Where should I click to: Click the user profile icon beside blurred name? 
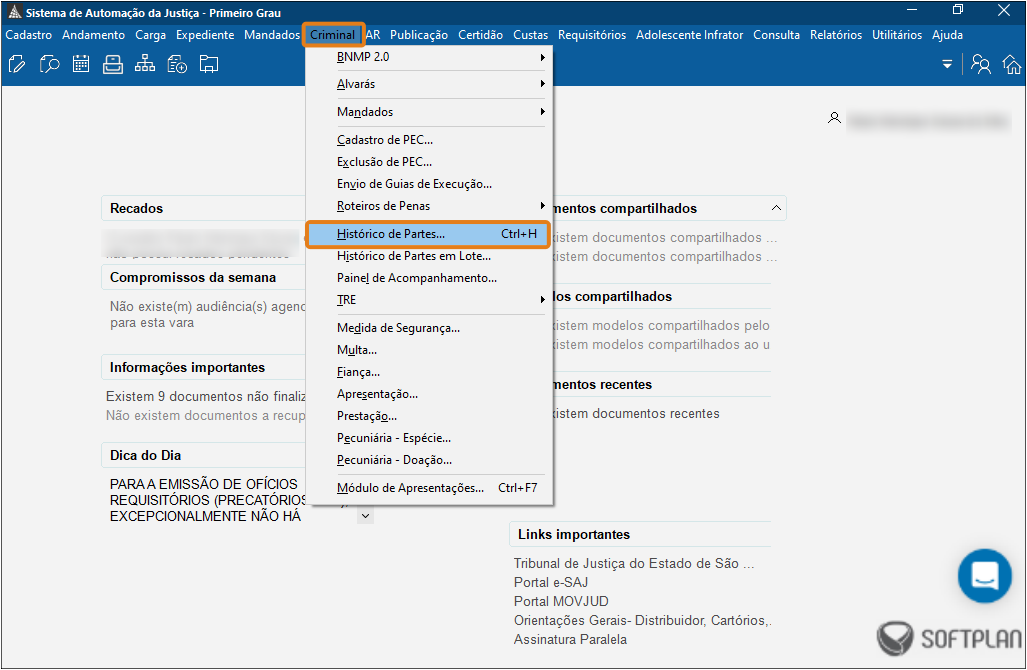pyautogui.click(x=834, y=118)
